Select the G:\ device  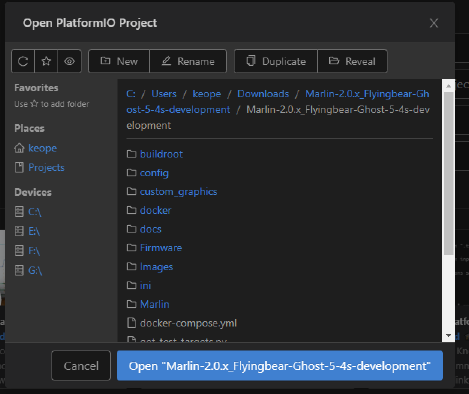click(x=35, y=270)
